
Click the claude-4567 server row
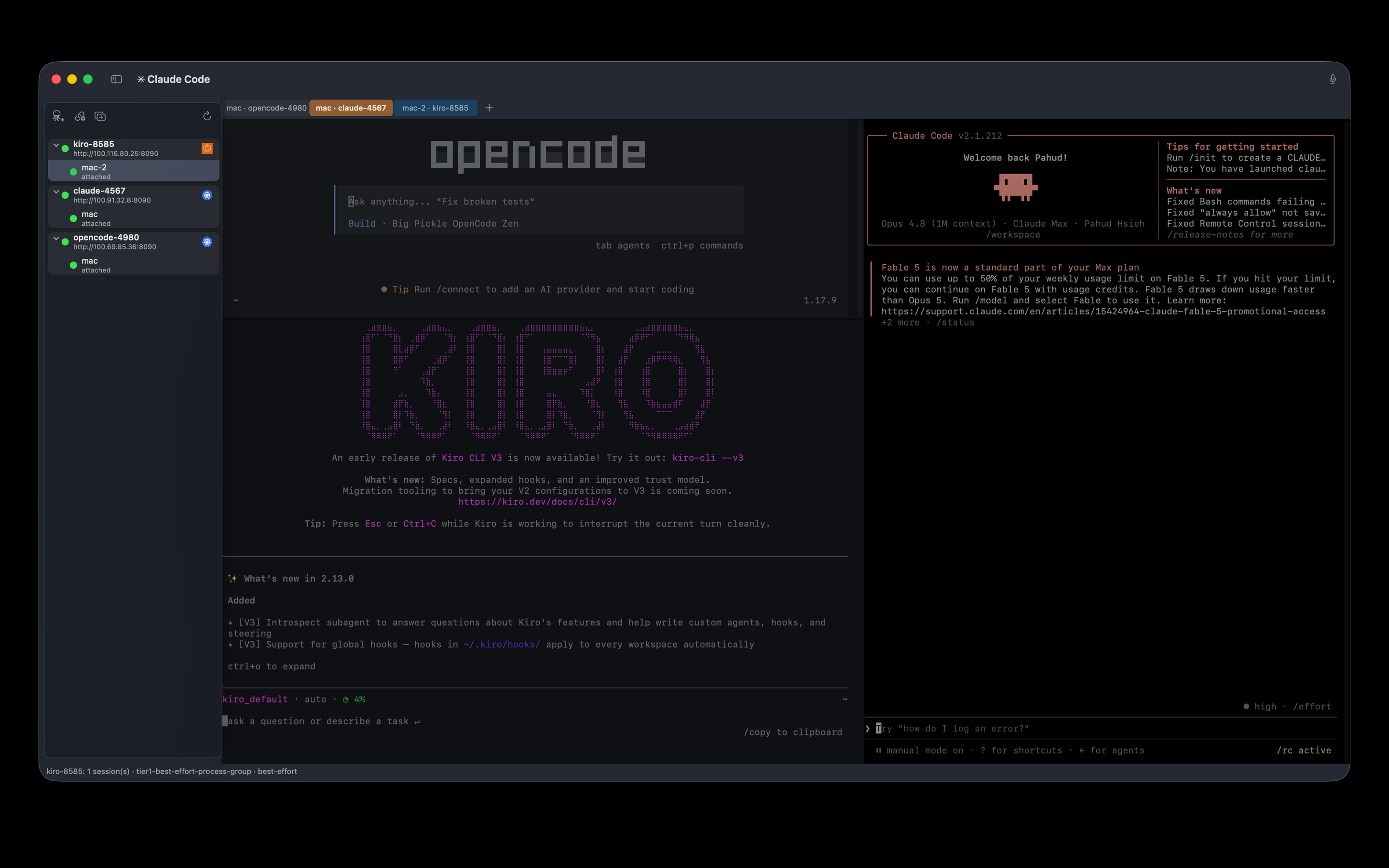point(134,195)
